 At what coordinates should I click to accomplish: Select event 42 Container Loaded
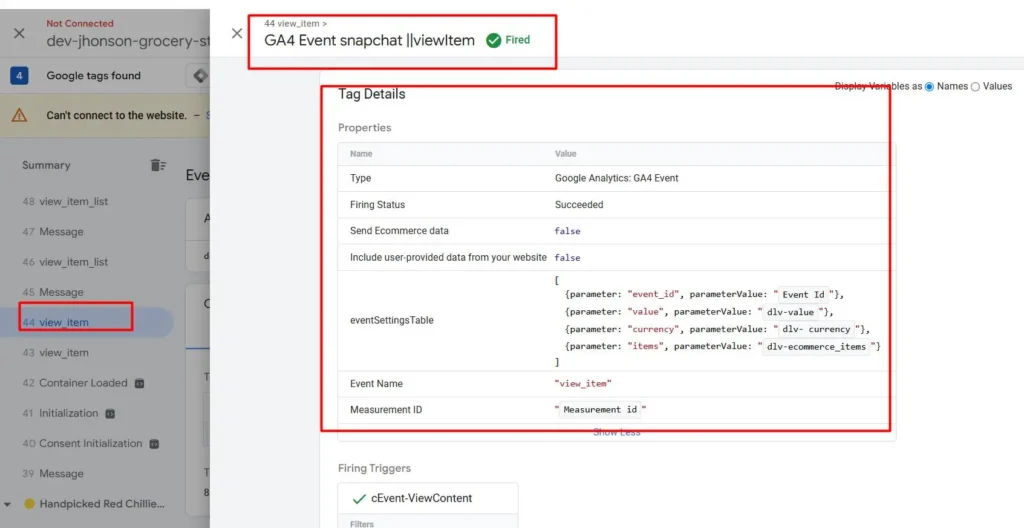click(x=75, y=383)
